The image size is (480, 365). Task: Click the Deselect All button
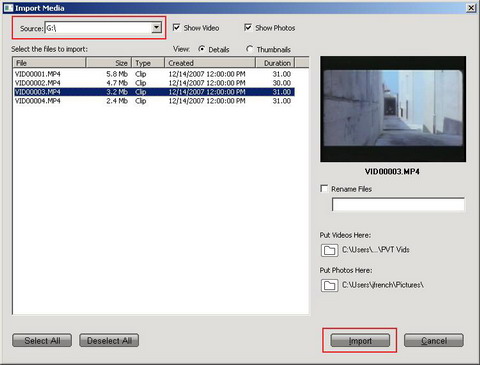point(109,341)
